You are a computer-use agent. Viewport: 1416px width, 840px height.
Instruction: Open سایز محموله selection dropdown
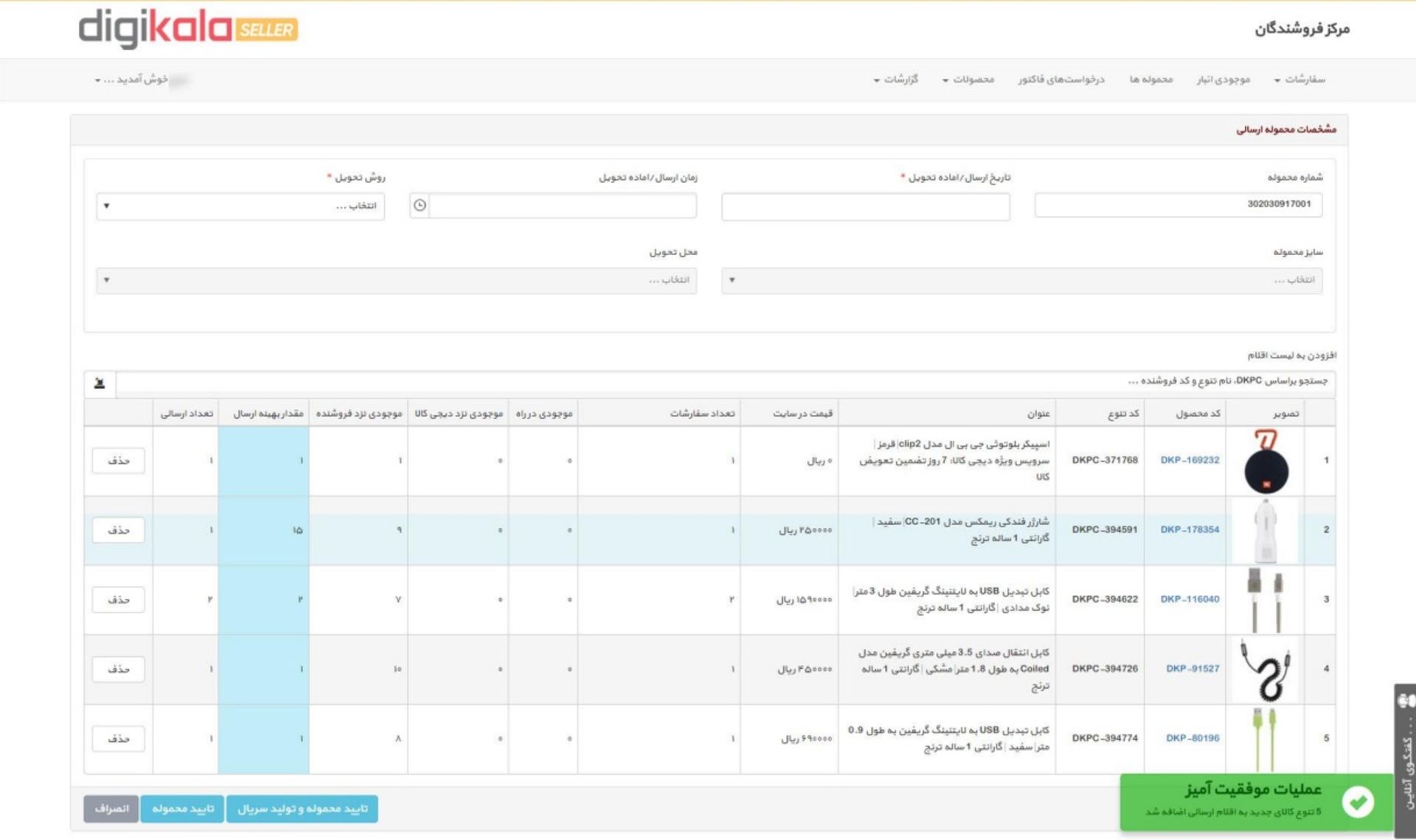(1022, 280)
